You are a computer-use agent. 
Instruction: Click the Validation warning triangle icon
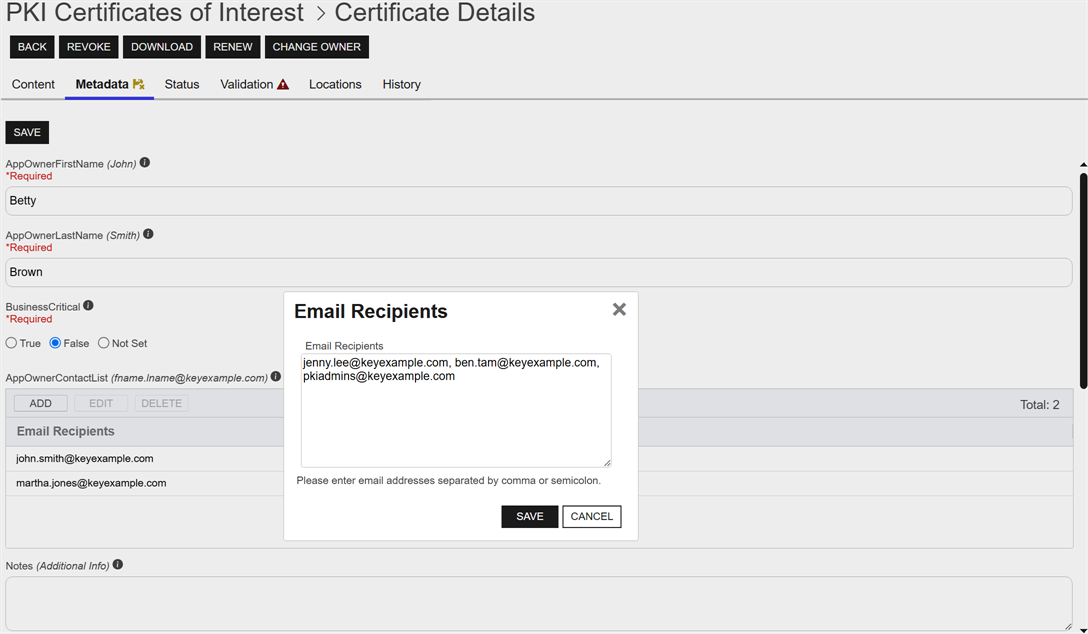tap(283, 85)
